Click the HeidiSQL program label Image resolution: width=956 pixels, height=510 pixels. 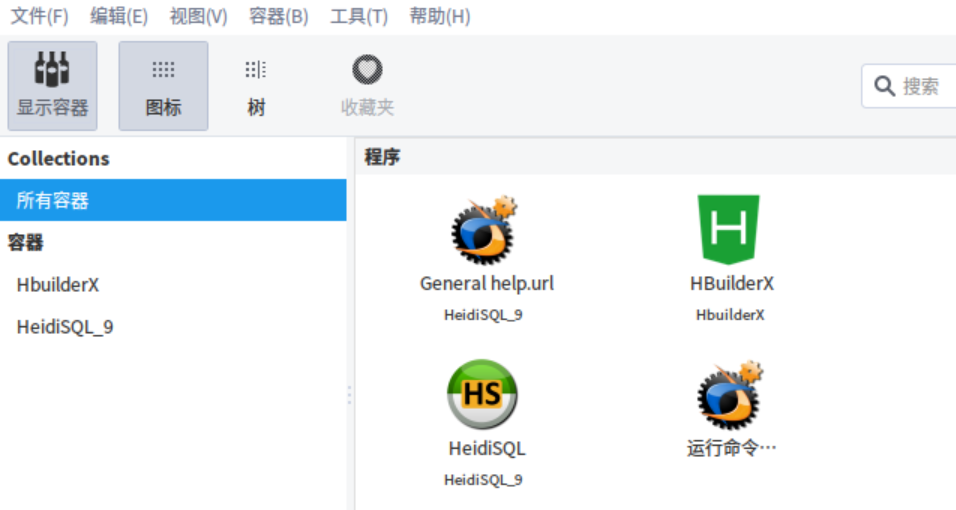point(487,449)
